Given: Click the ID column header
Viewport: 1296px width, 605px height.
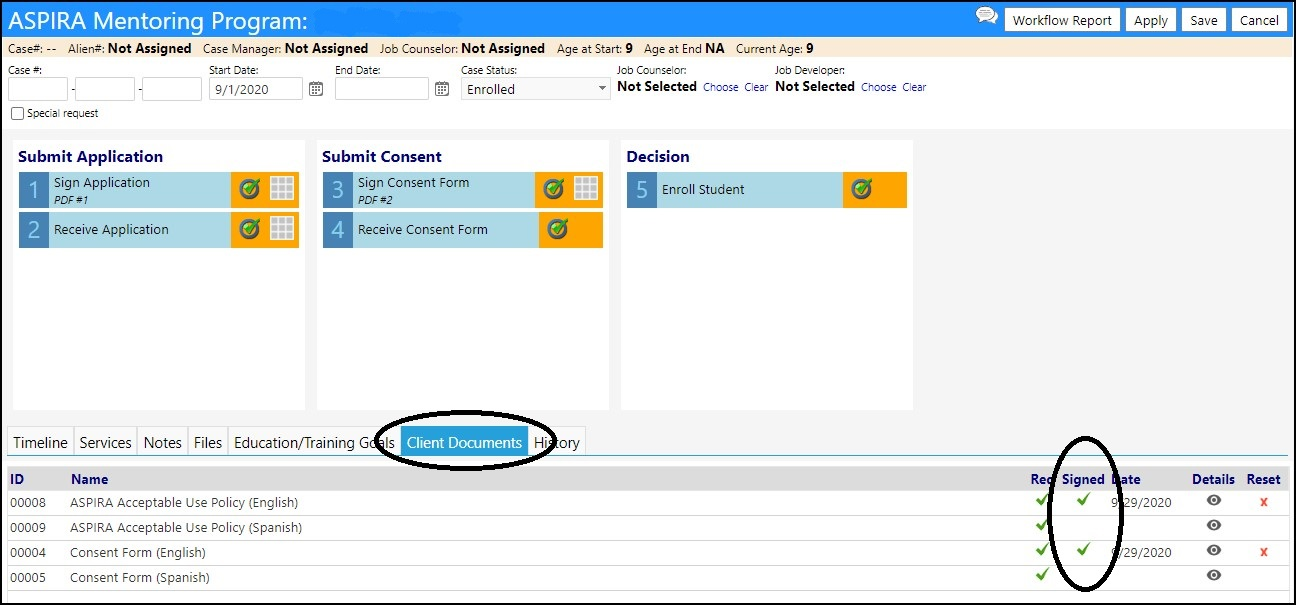Looking at the screenshot, I should coord(17,479).
